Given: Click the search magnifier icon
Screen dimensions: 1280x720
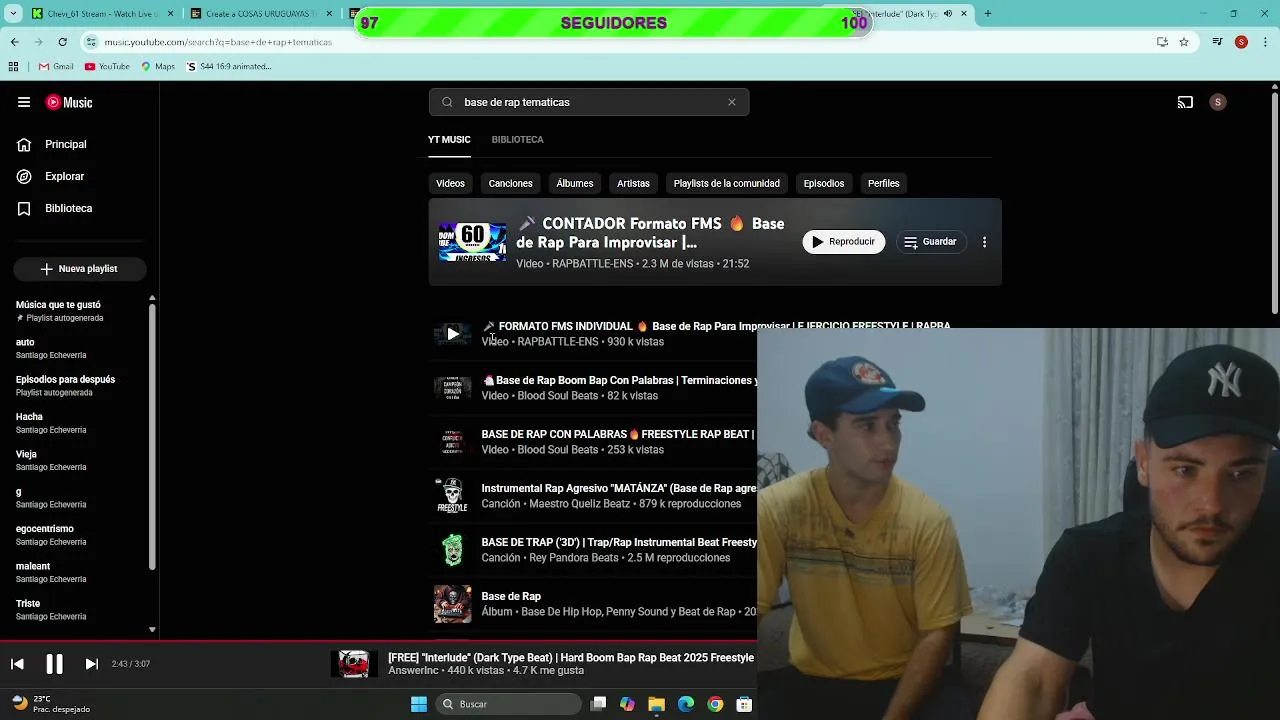Looking at the screenshot, I should point(447,102).
